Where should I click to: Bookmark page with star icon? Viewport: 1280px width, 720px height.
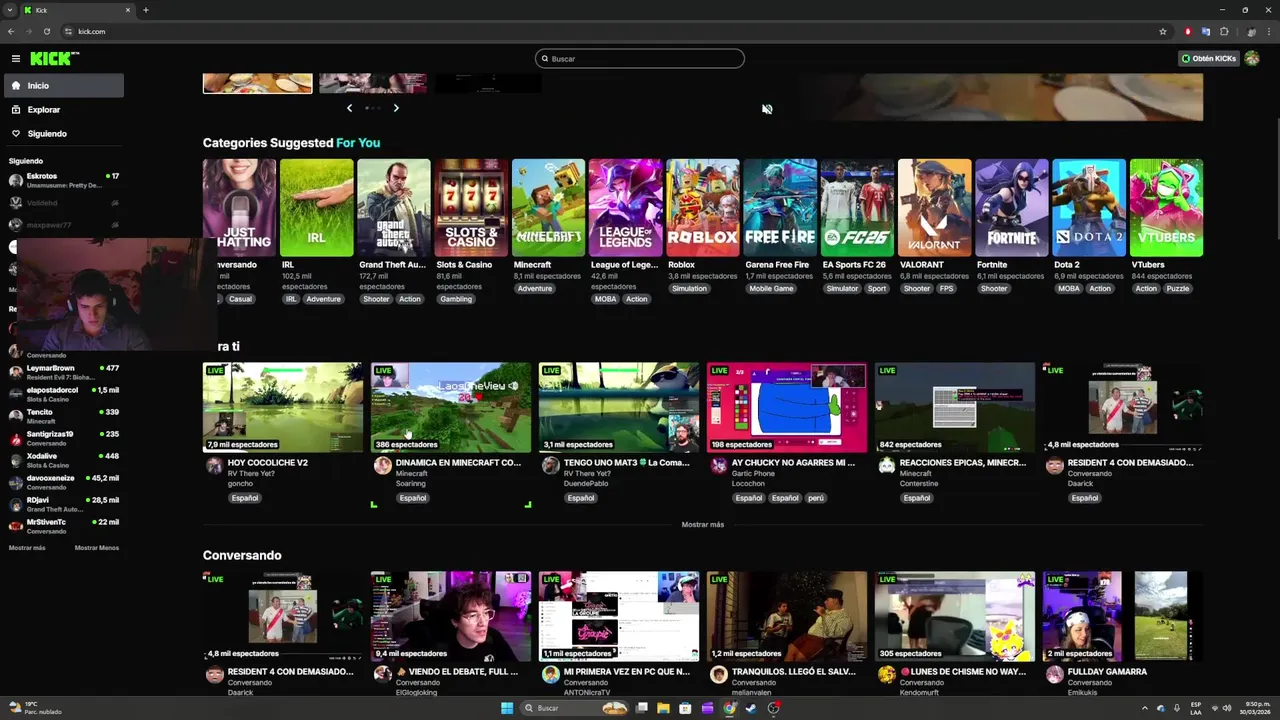tap(1163, 31)
